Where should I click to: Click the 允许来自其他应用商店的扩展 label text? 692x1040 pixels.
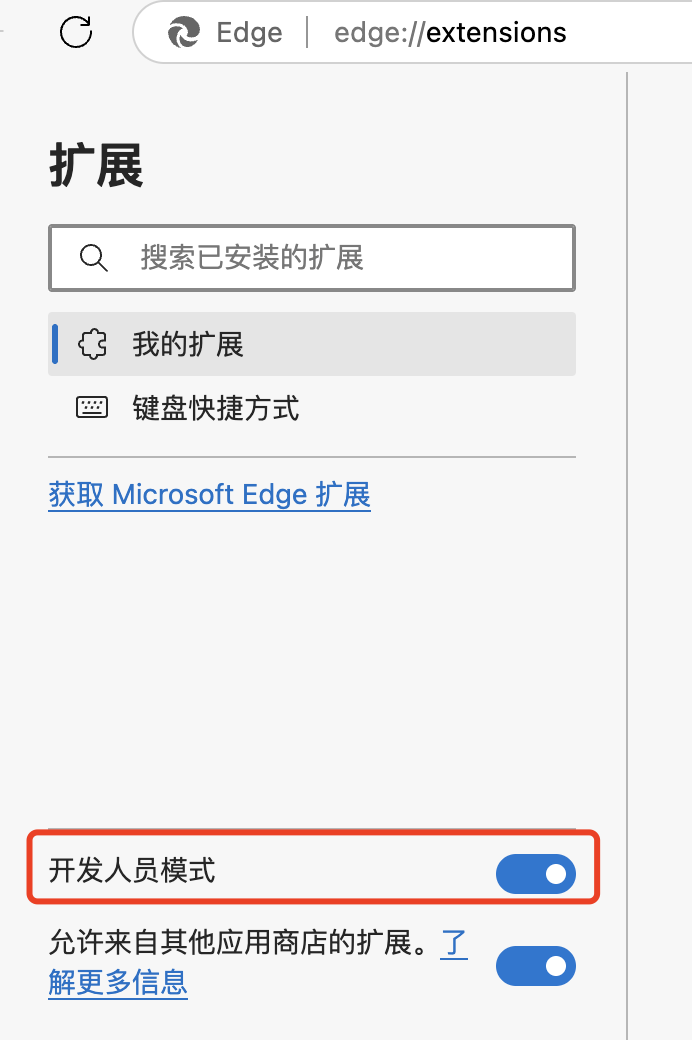click(230, 943)
